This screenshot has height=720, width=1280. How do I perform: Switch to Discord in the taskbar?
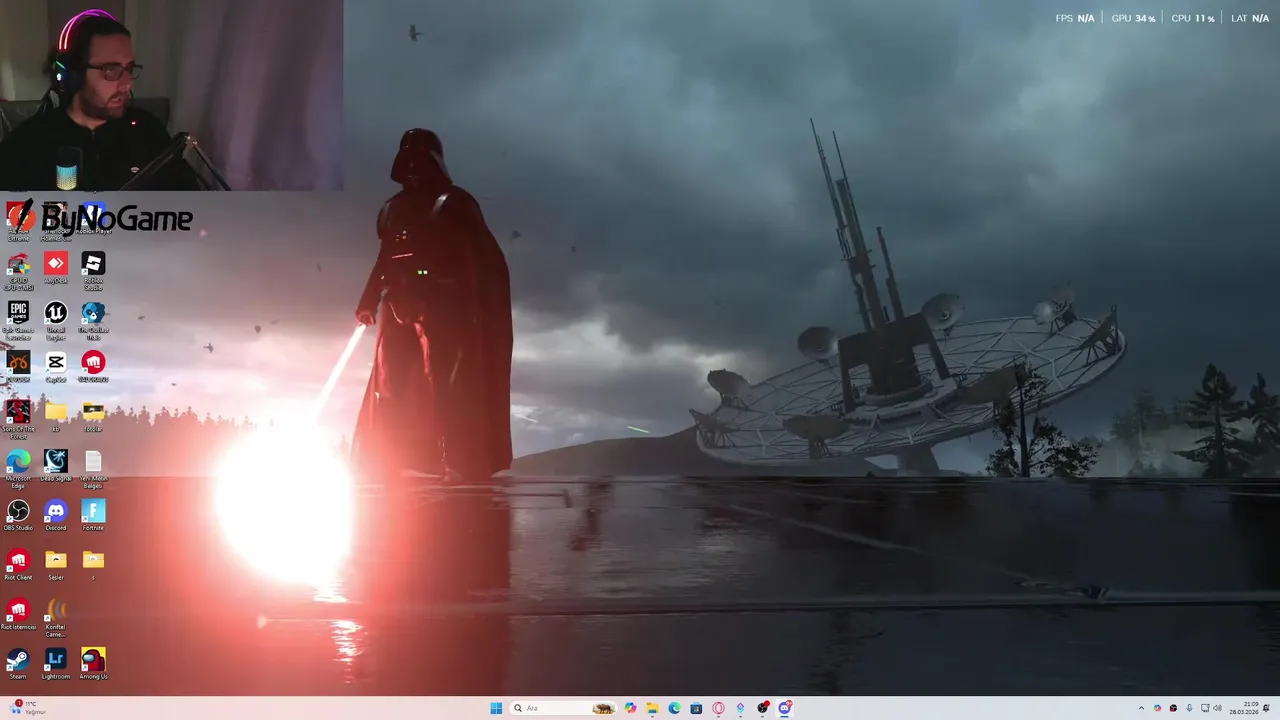pos(785,708)
